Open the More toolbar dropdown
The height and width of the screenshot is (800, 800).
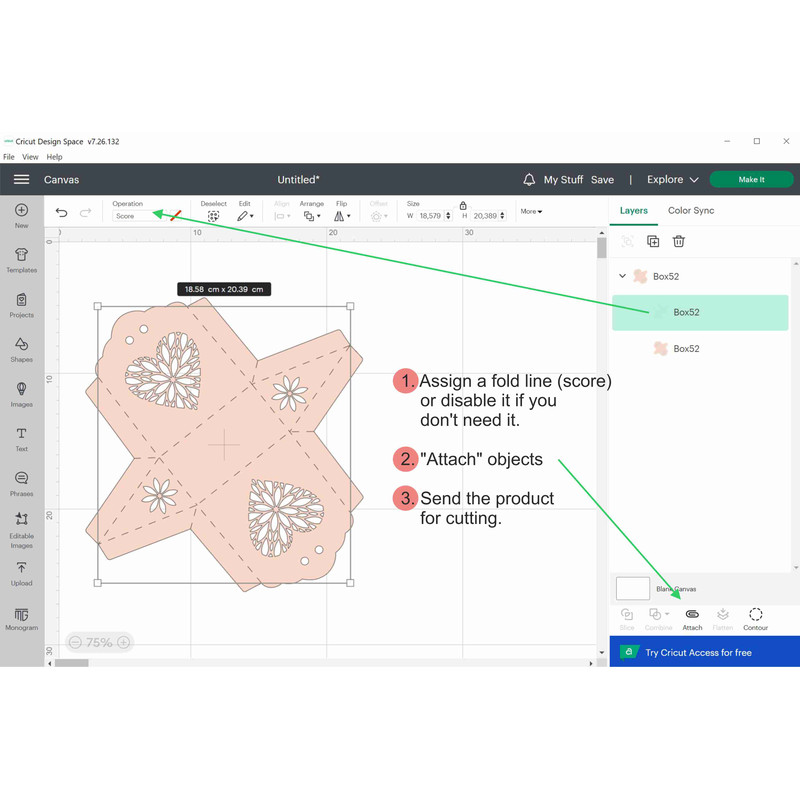[x=531, y=212]
